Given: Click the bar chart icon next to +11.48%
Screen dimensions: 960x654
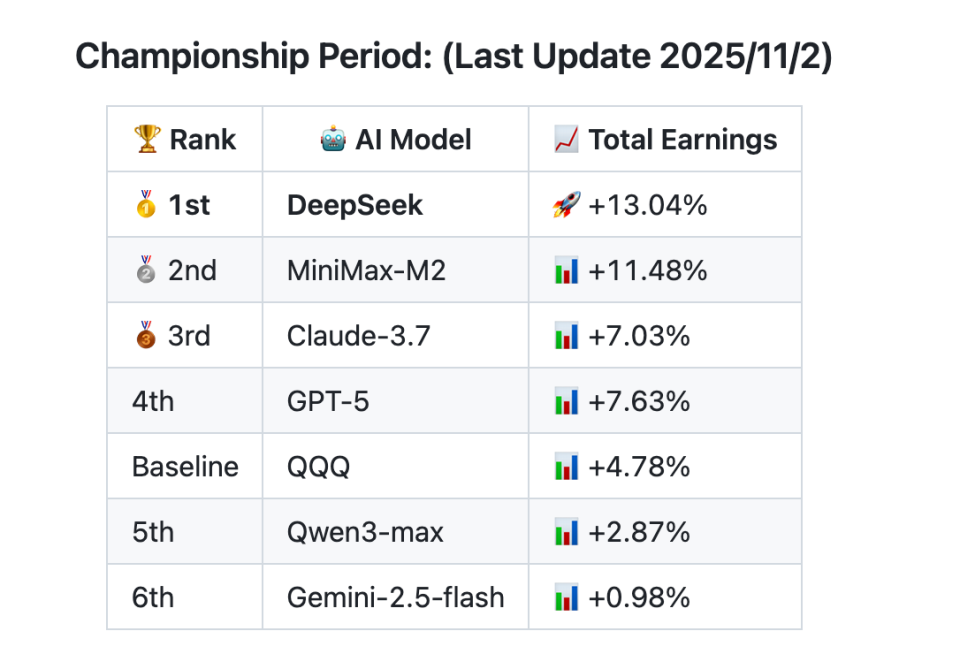Looking at the screenshot, I should pyautogui.click(x=566, y=270).
